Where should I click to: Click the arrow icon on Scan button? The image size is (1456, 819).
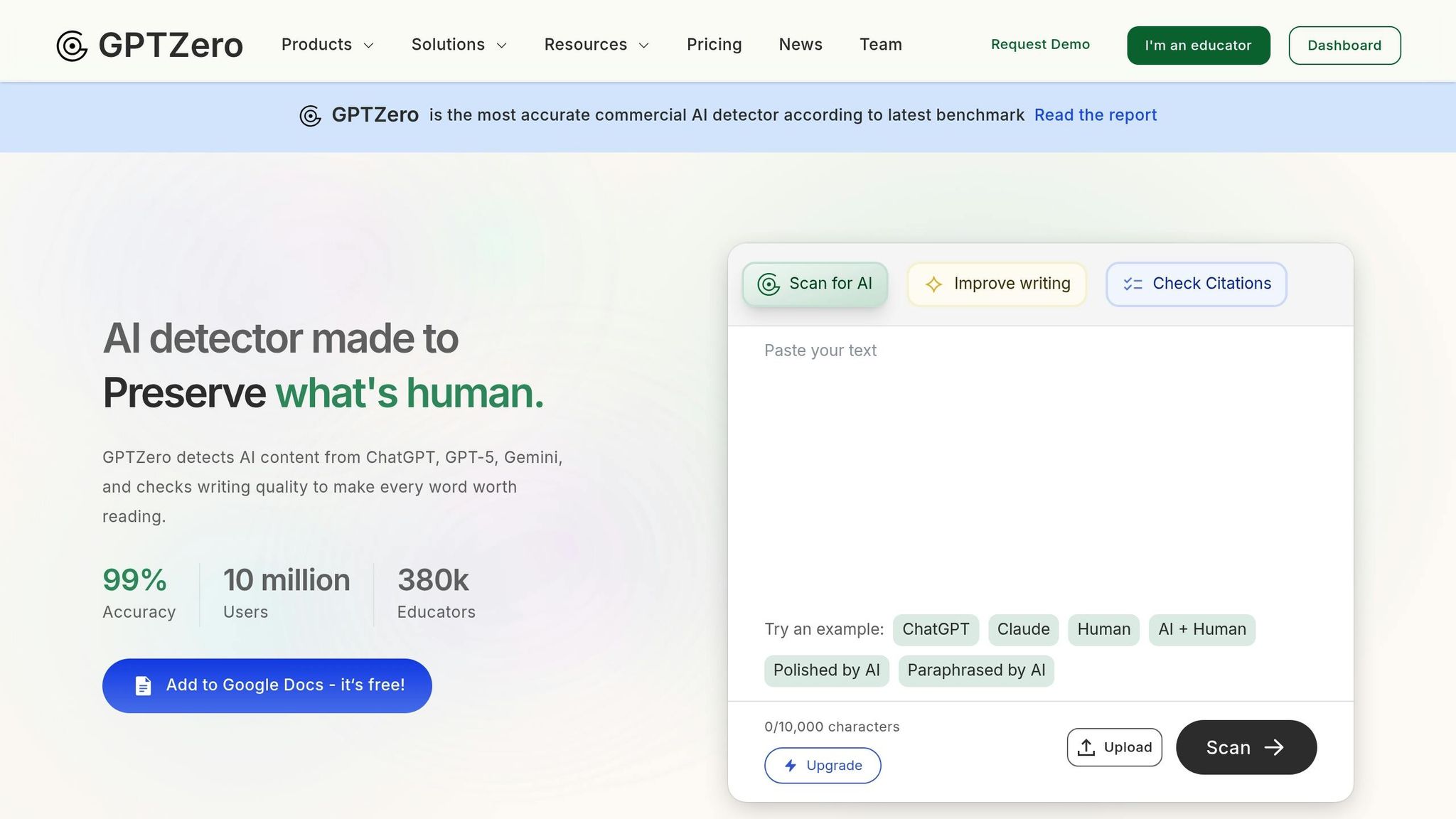point(1274,747)
